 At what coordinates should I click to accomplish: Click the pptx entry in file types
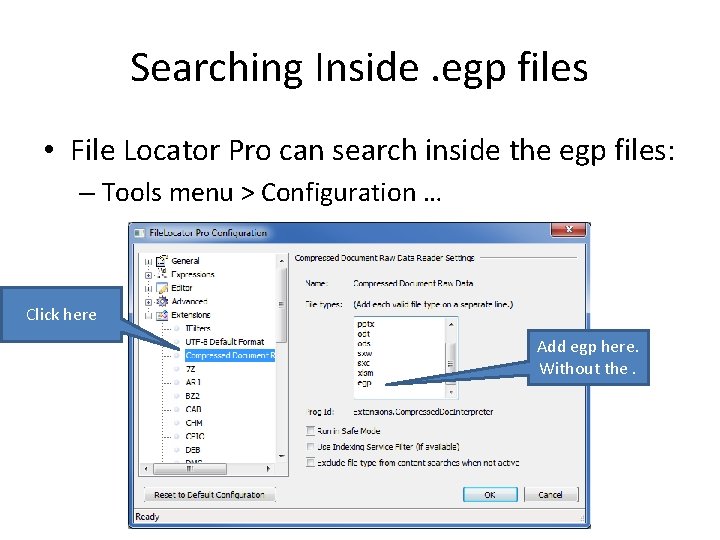366,324
